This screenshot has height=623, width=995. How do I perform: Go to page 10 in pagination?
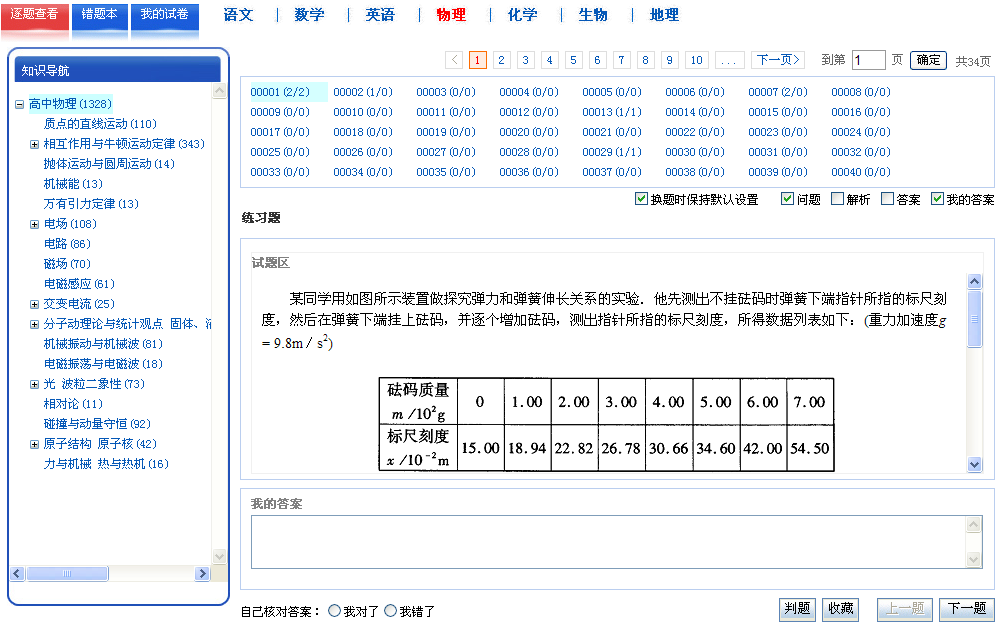(697, 60)
